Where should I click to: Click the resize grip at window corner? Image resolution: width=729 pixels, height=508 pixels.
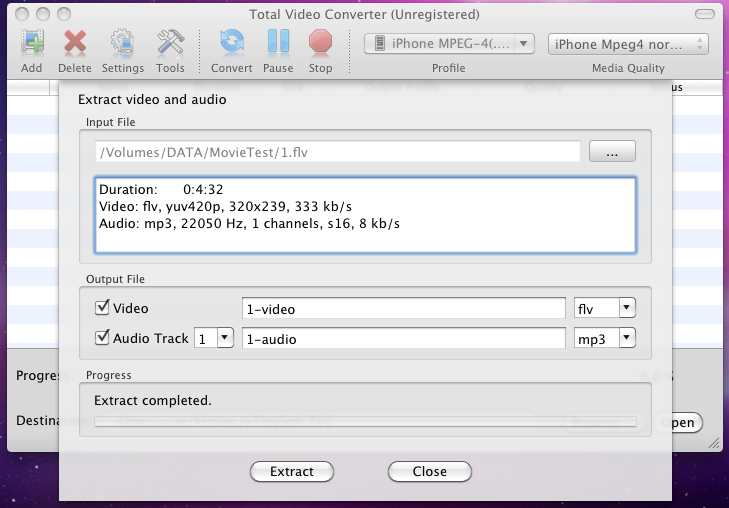715,443
